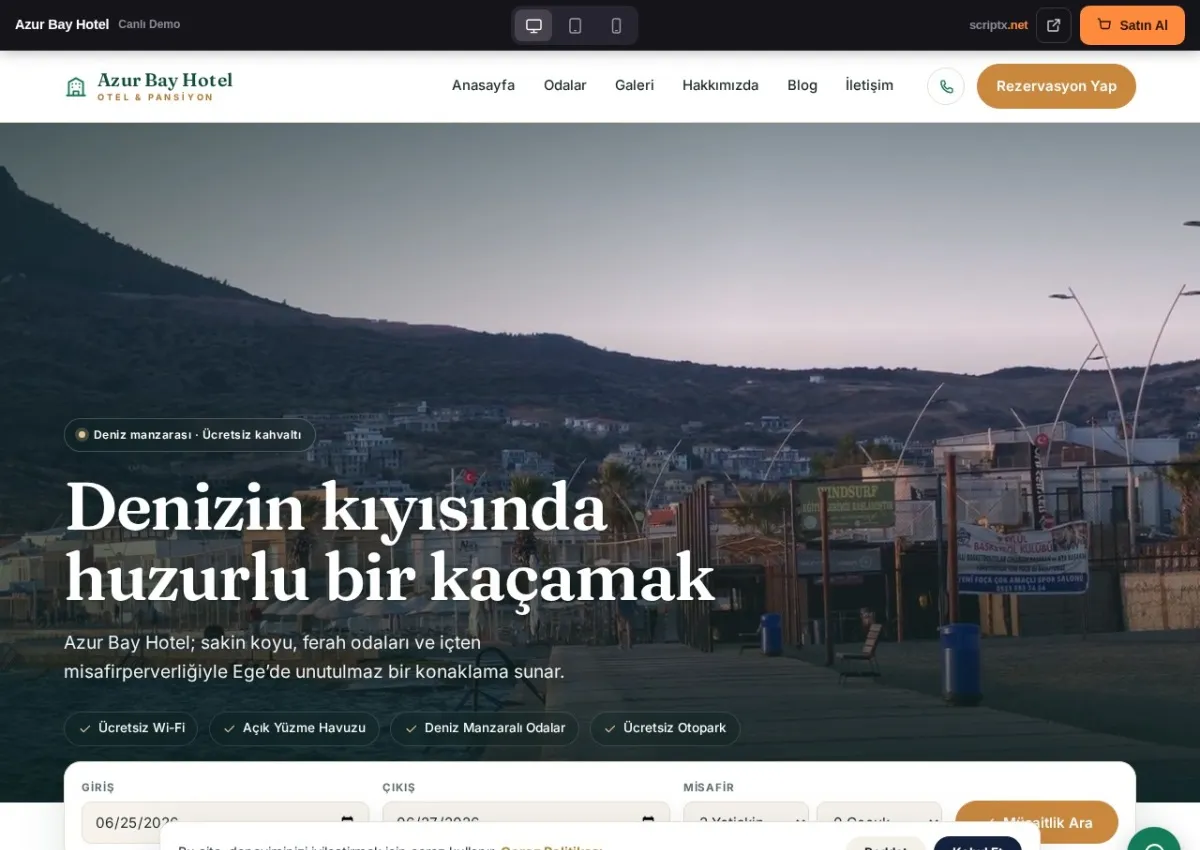Click Müsaitlik Ara button
Viewport: 1200px width, 850px height.
pos(1036,822)
